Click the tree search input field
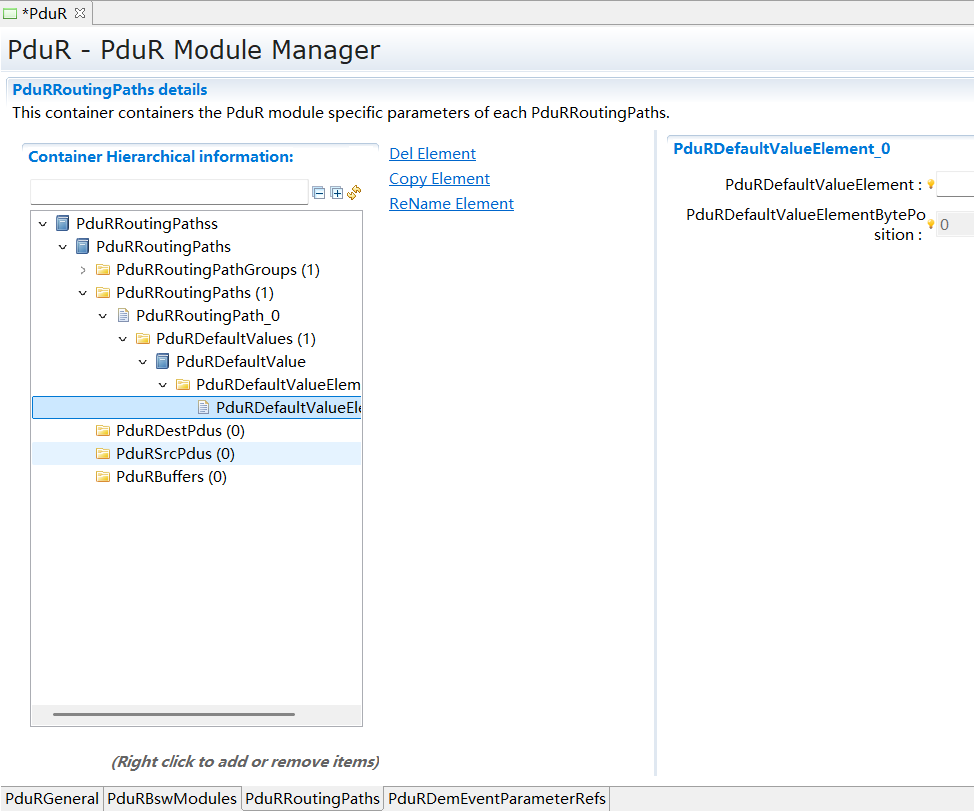974x811 pixels. point(168,191)
